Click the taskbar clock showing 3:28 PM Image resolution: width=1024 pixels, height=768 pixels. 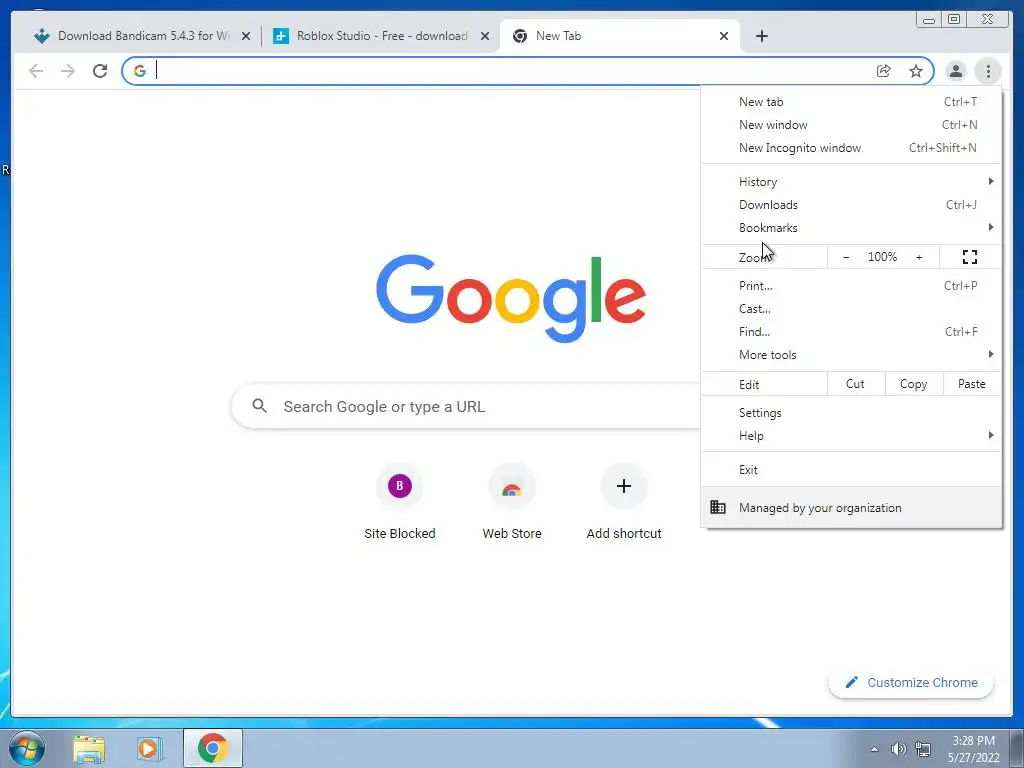tap(973, 748)
